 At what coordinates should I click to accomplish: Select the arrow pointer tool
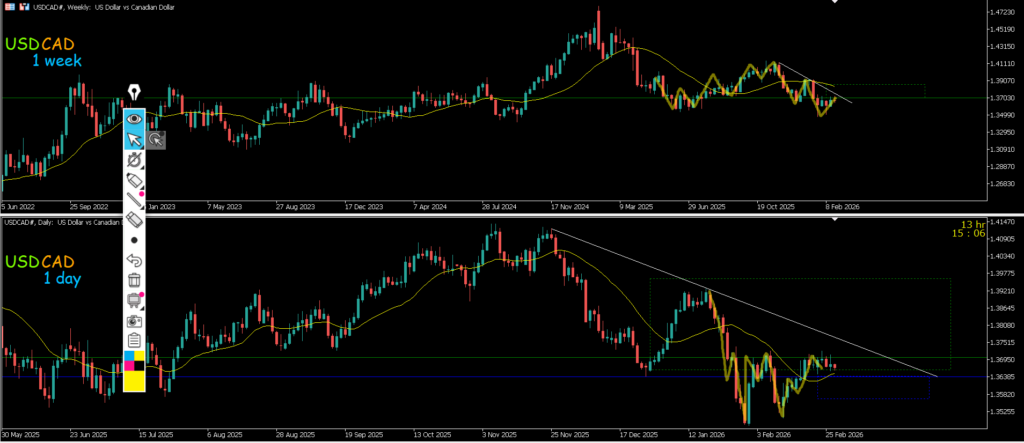coord(134,139)
